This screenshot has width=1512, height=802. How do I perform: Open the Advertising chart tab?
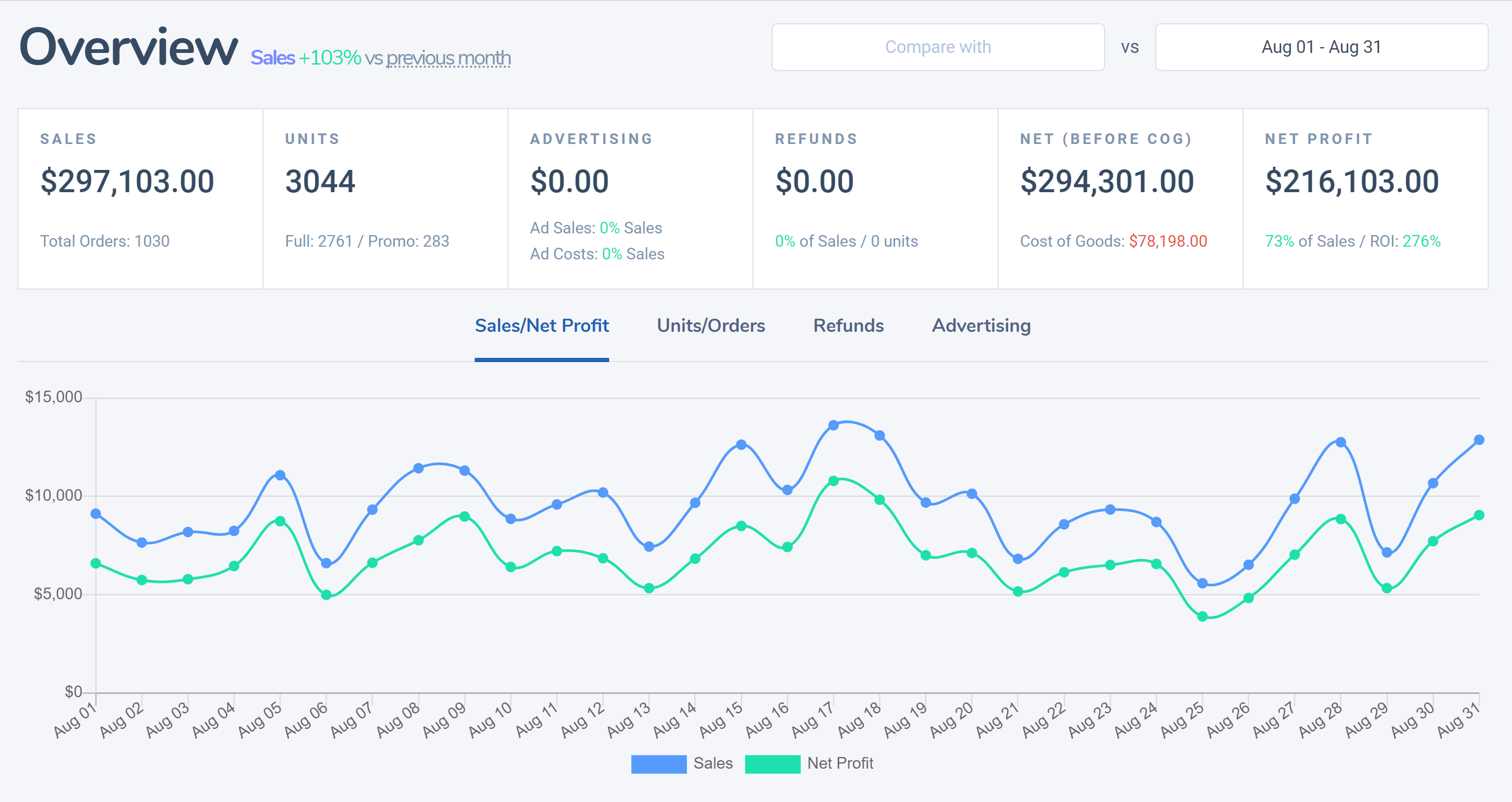point(981,325)
